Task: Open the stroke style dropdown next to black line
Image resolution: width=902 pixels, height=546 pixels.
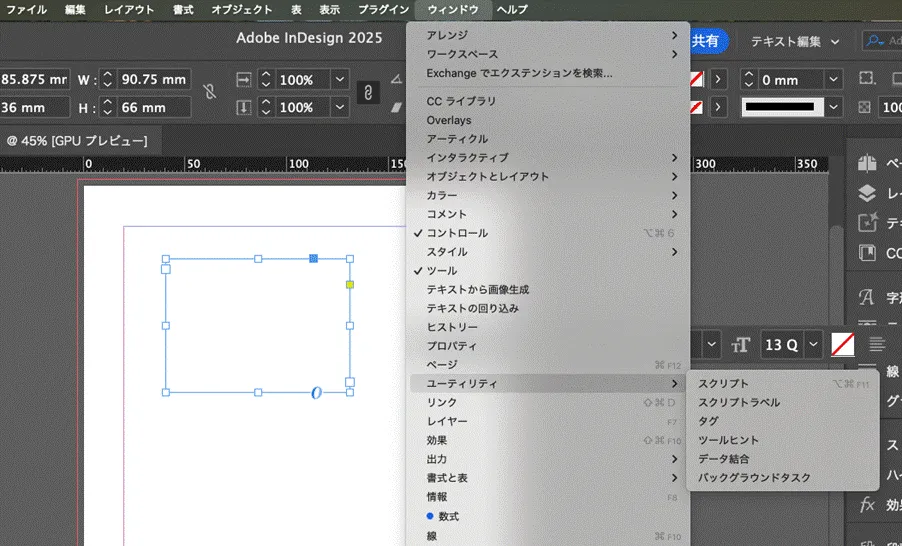Action: pyautogui.click(x=833, y=107)
